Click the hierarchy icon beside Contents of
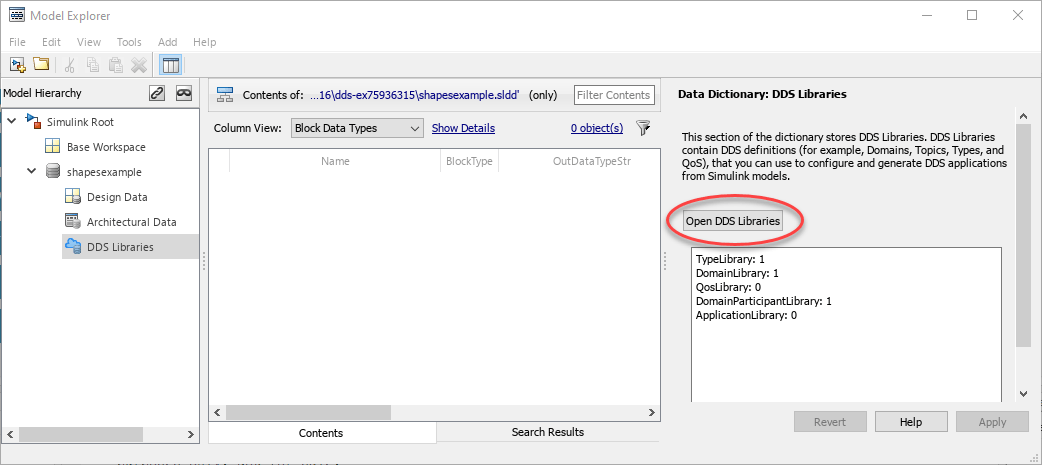1042x465 pixels. (225, 95)
